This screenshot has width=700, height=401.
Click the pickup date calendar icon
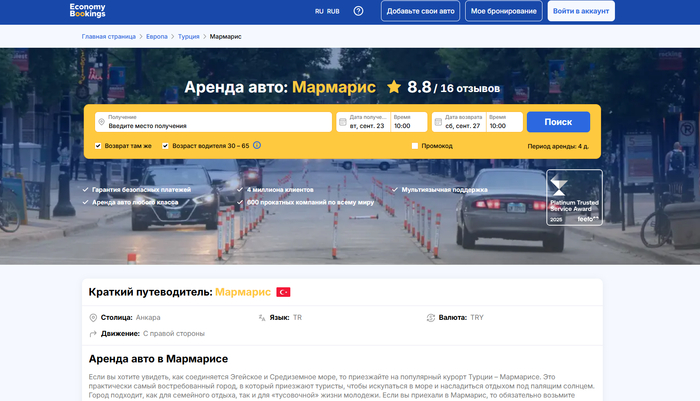(342, 122)
